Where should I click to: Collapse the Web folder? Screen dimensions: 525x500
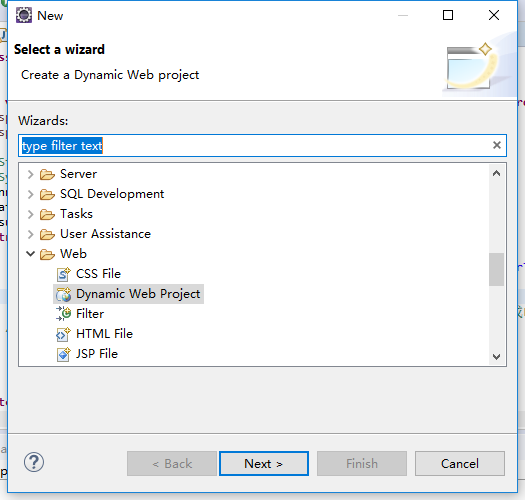30,254
